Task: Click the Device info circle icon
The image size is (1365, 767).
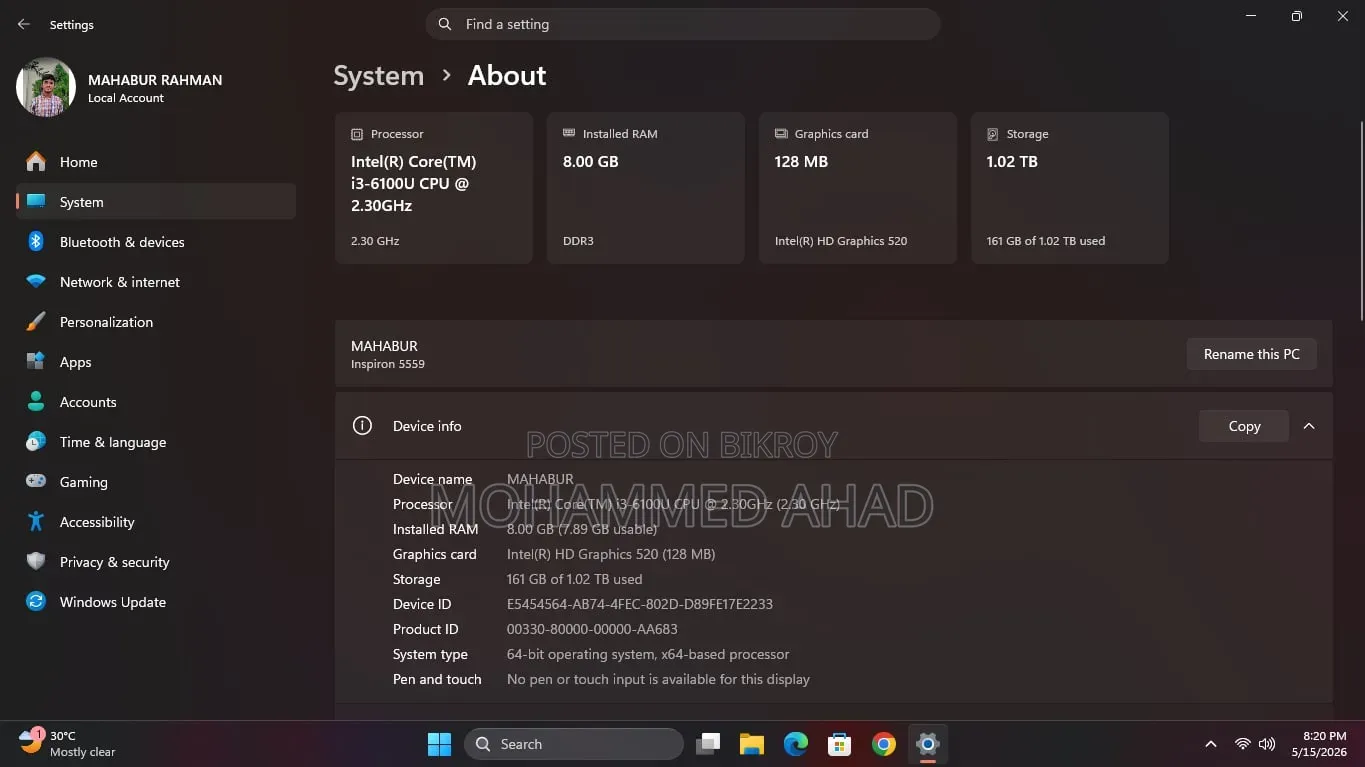Action: [362, 426]
